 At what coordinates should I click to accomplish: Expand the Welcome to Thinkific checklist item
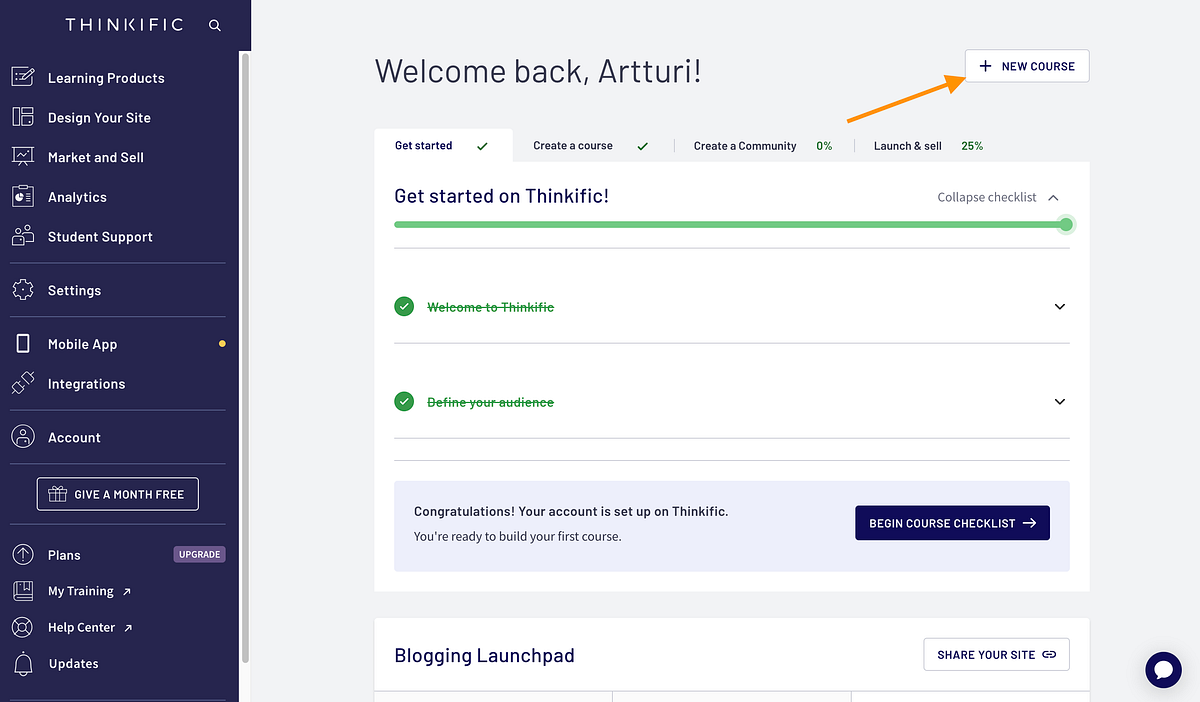[x=1060, y=307]
